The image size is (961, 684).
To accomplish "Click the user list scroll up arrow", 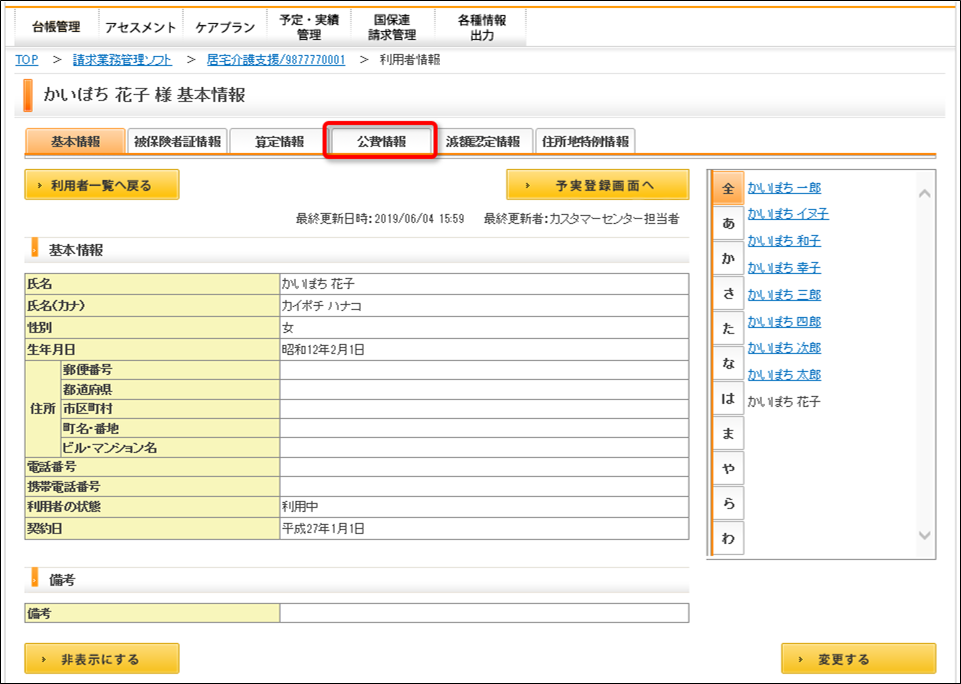I will [x=925, y=193].
